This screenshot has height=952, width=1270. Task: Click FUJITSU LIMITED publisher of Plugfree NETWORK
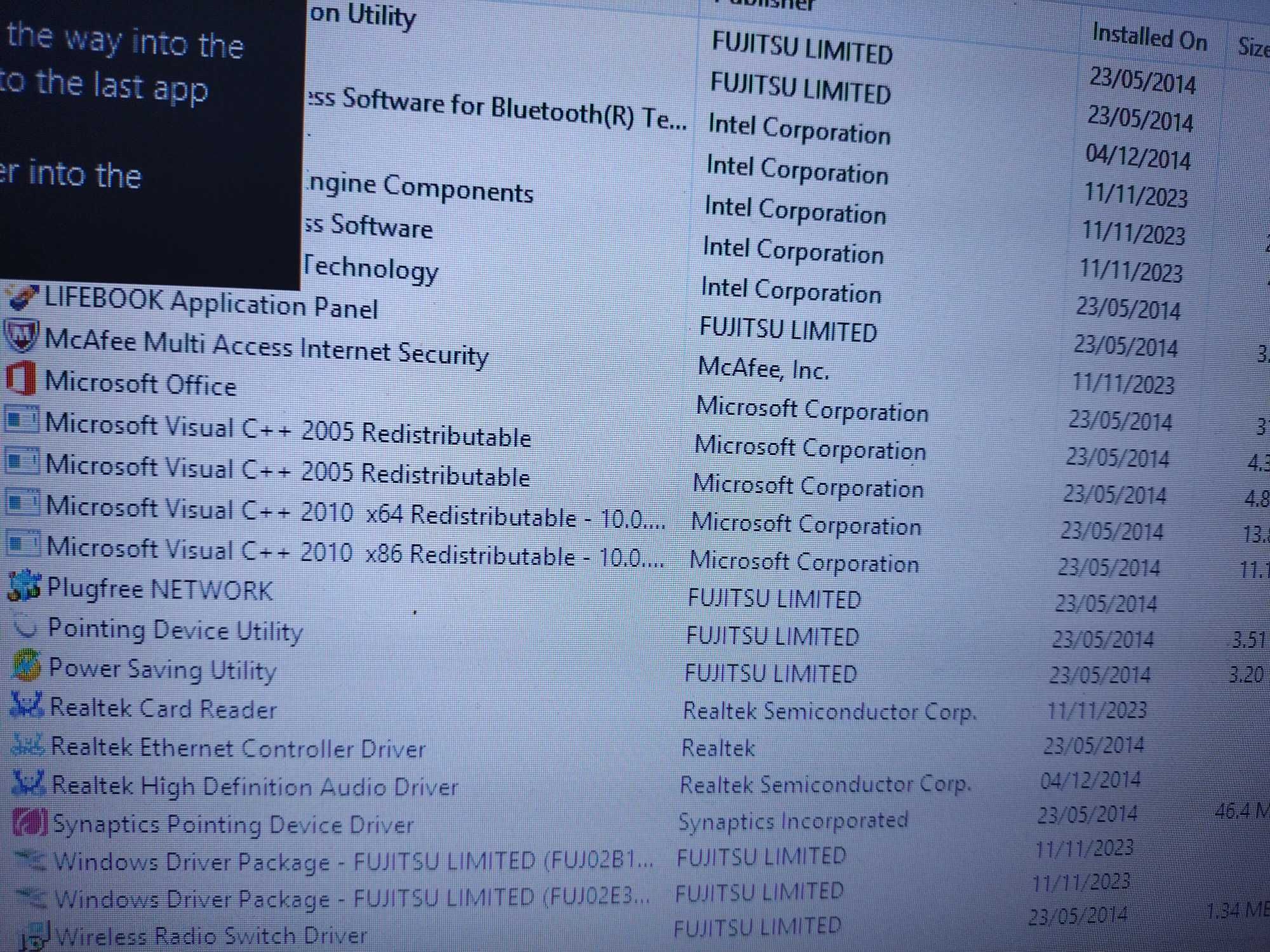pos(774,599)
